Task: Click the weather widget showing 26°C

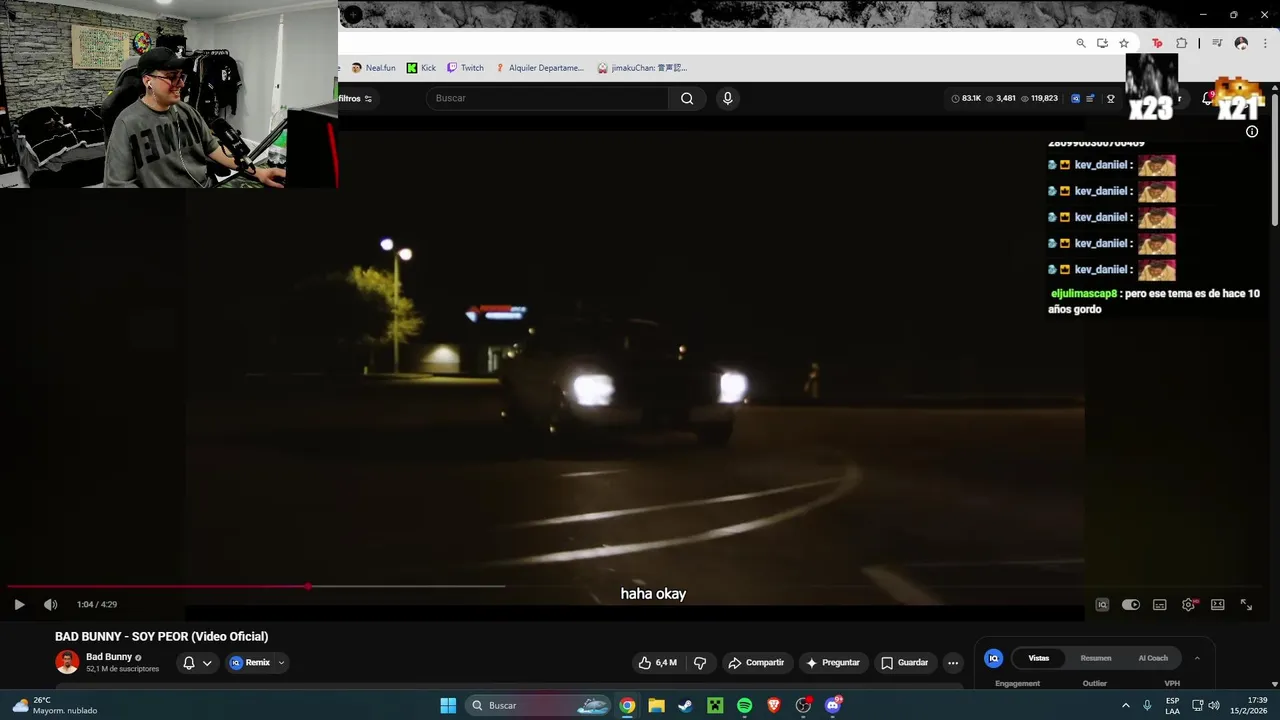Action: [x=55, y=705]
